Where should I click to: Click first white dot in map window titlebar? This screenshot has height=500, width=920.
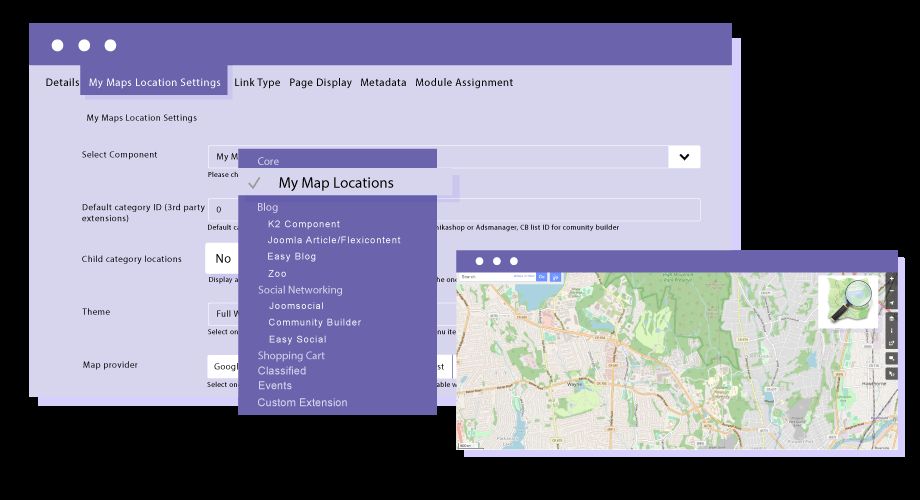tap(479, 261)
